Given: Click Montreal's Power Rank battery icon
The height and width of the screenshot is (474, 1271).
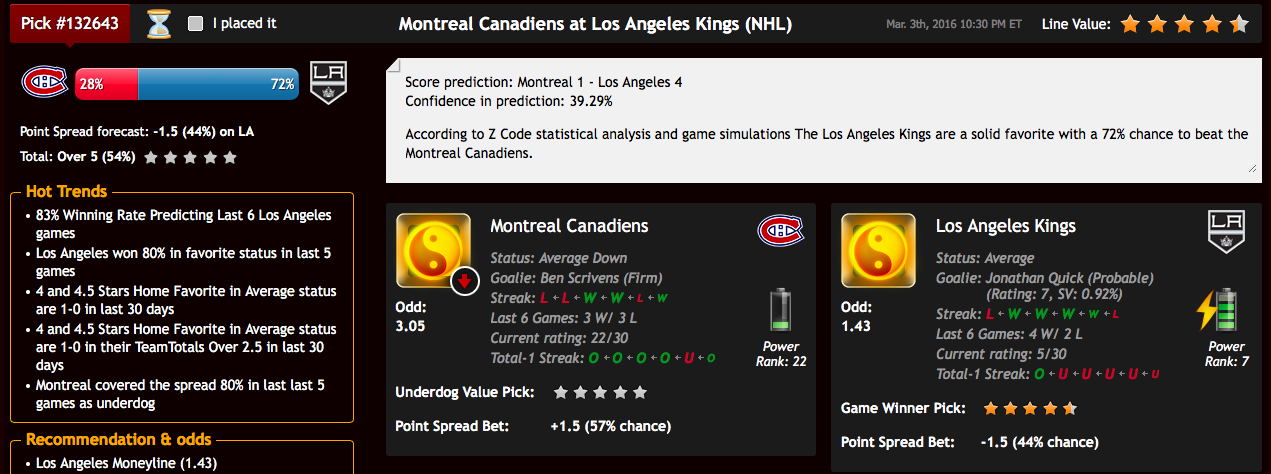Looking at the screenshot, I should [781, 309].
